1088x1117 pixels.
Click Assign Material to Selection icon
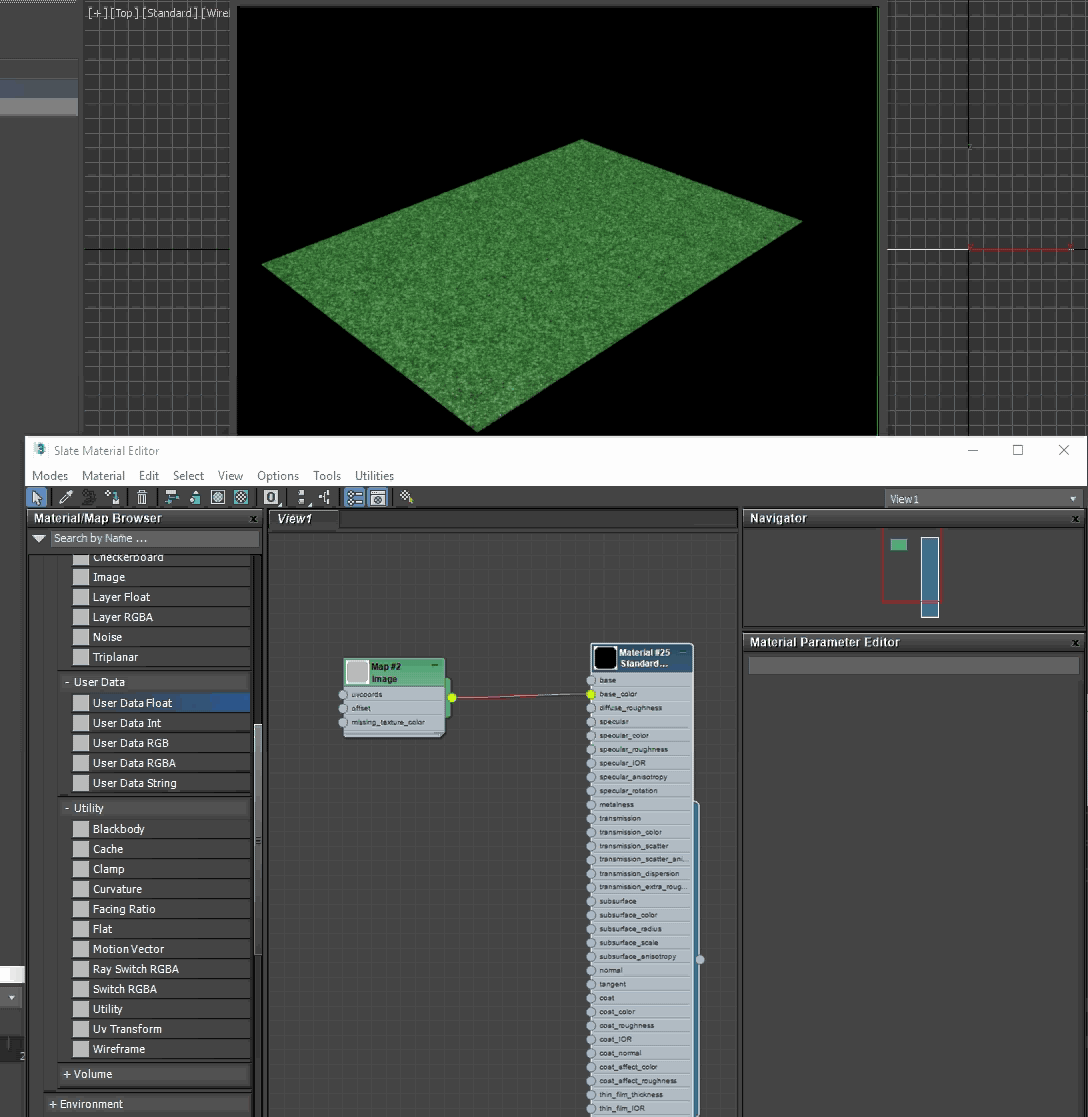pyautogui.click(x=114, y=497)
